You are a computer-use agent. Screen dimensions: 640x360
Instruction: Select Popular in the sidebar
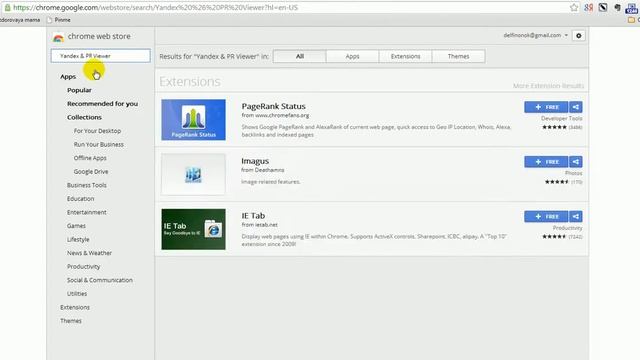coord(79,90)
